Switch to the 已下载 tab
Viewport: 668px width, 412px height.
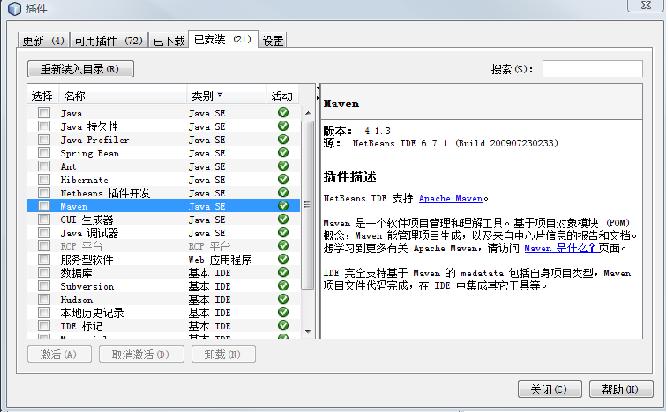[169, 41]
